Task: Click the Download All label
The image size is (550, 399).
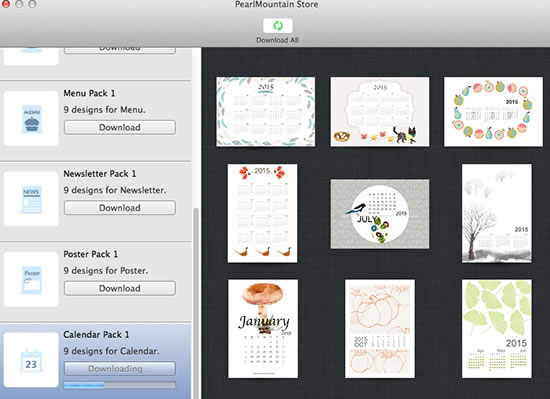Action: coord(277,40)
